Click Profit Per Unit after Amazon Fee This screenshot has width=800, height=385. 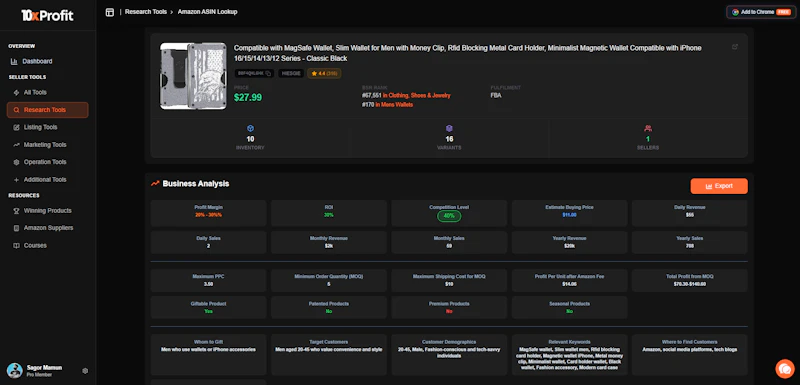coord(569,280)
